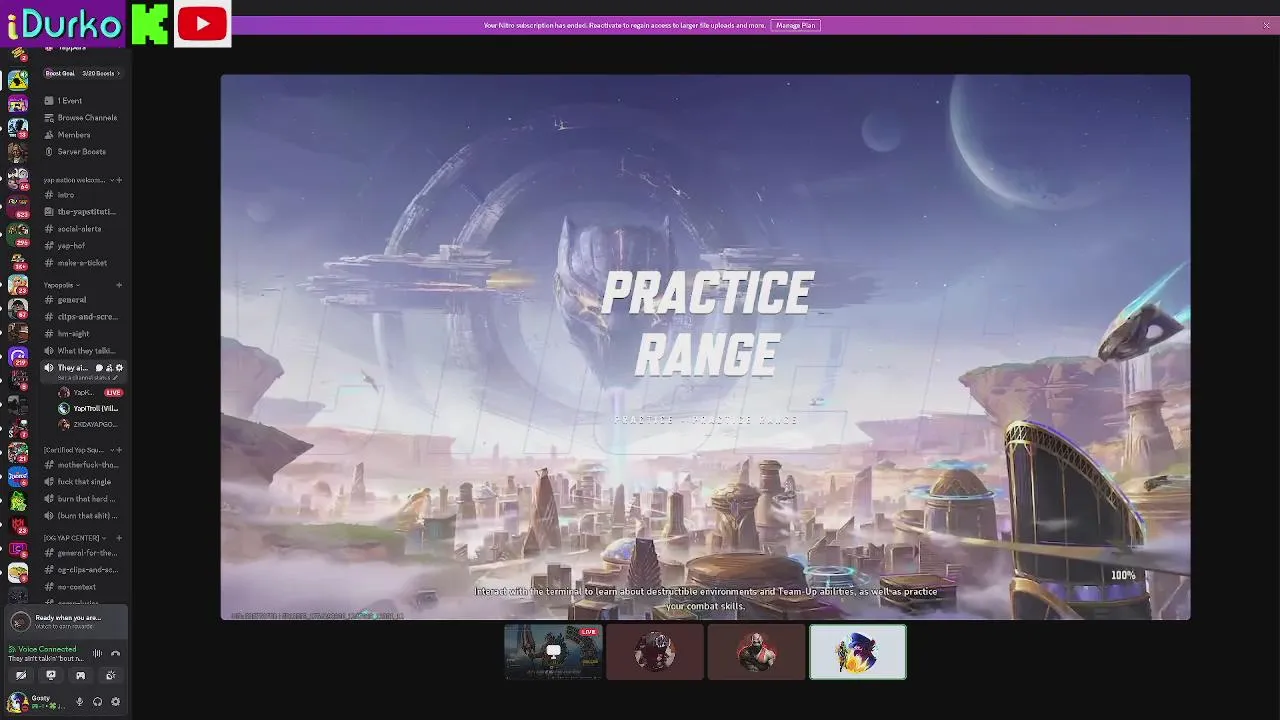Click the green Kick logo in overlay

point(150,23)
